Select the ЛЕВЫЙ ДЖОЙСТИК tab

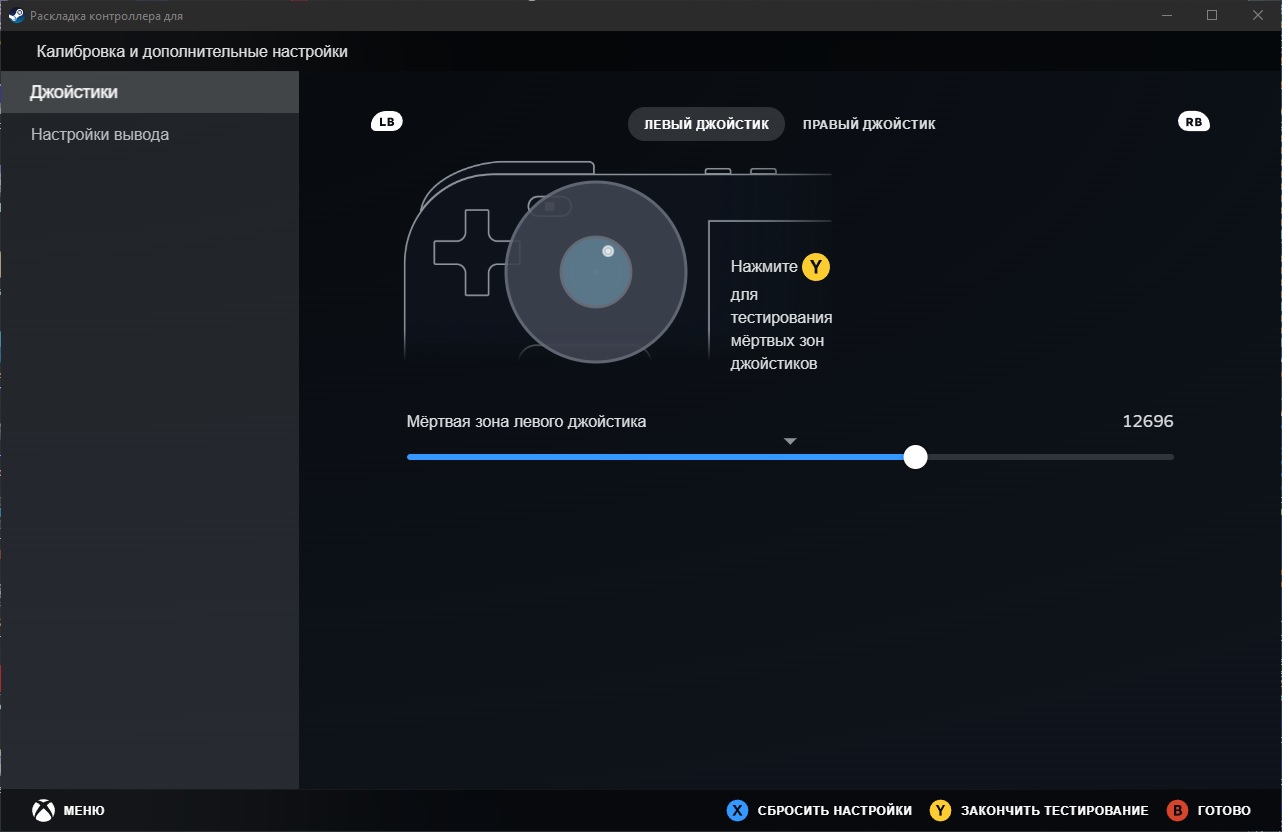[706, 124]
